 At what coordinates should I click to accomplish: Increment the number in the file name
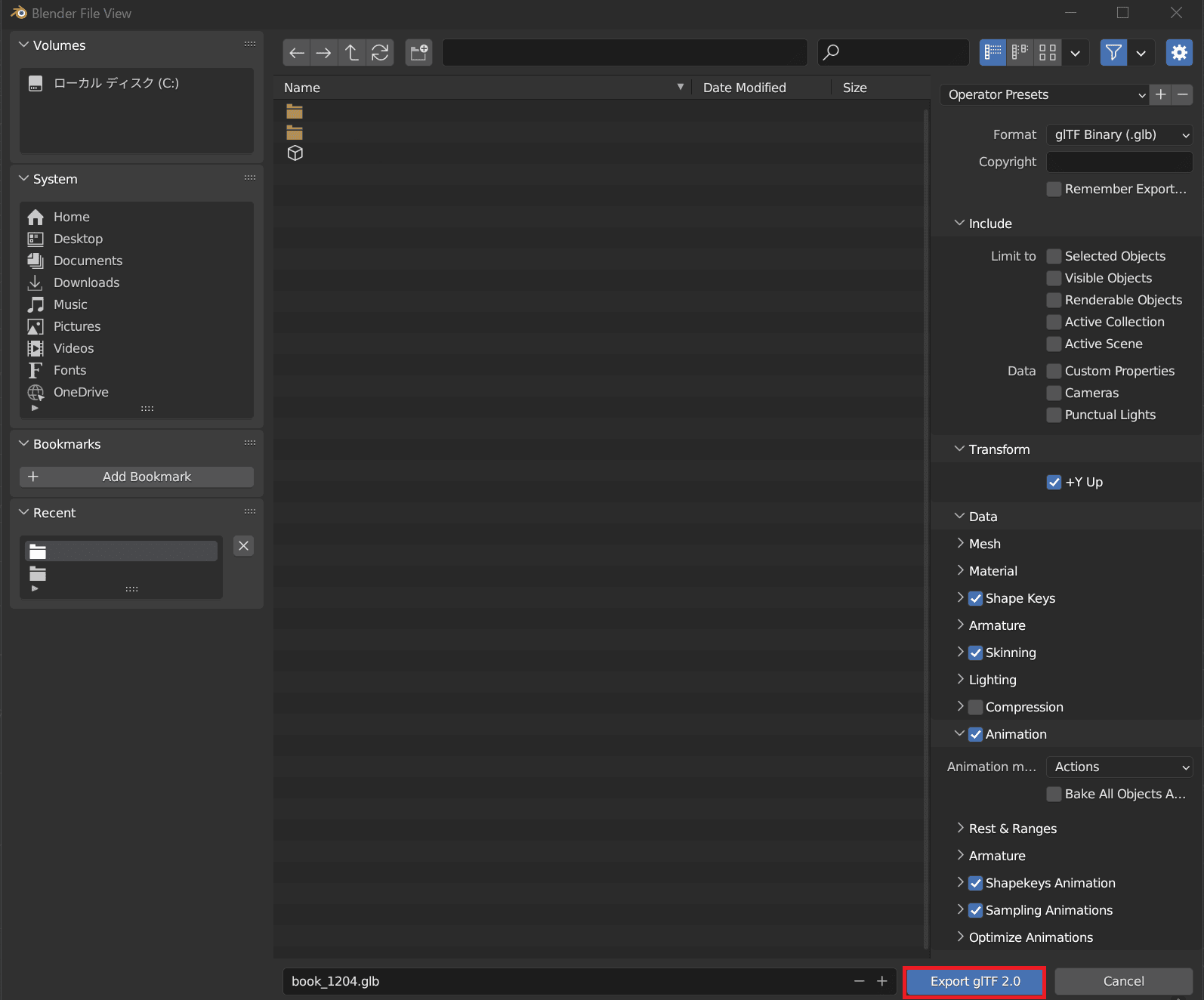pos(881,981)
